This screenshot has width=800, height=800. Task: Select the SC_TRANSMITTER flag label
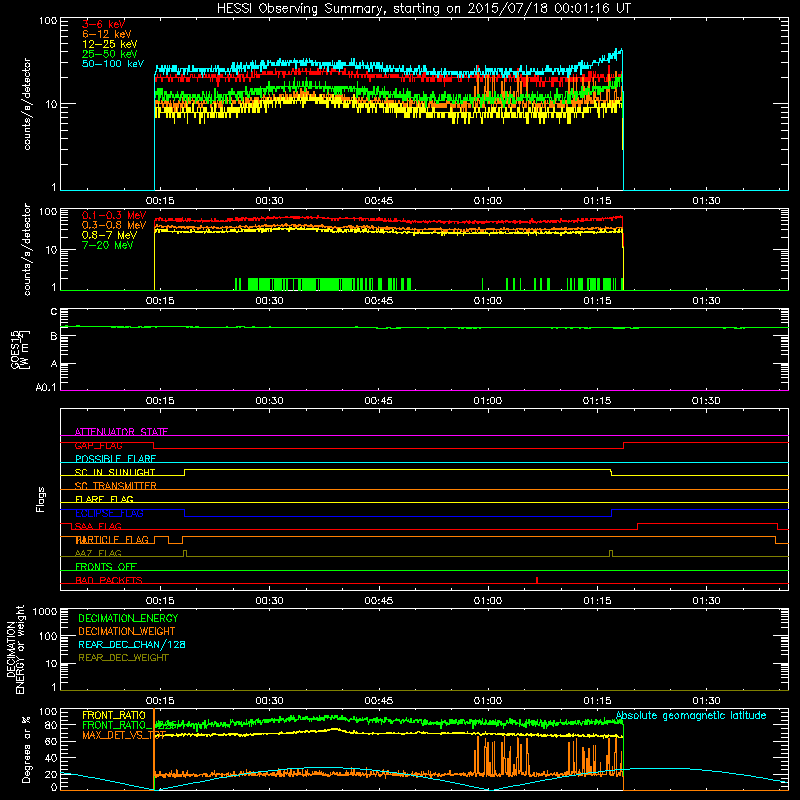pyautogui.click(x=116, y=486)
